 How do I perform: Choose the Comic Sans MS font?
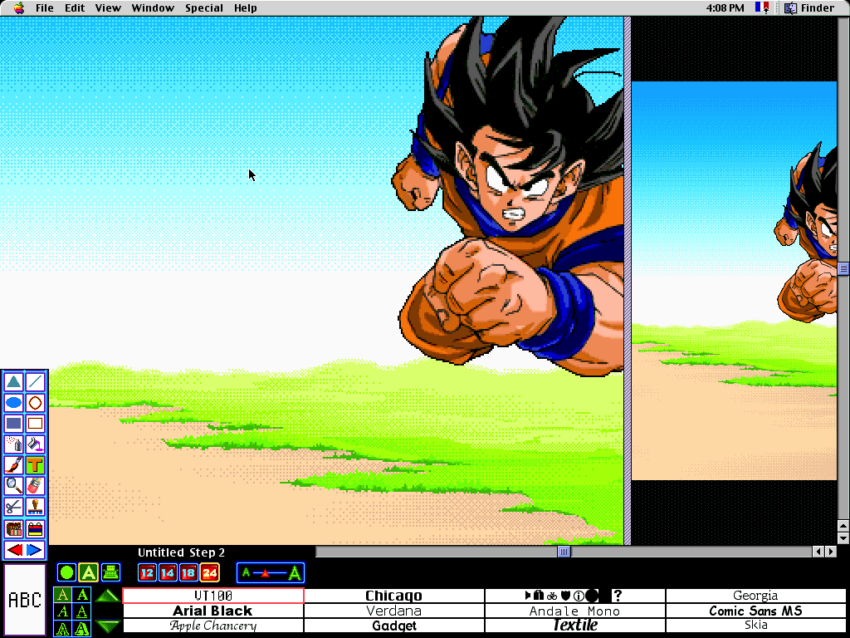(x=756, y=611)
